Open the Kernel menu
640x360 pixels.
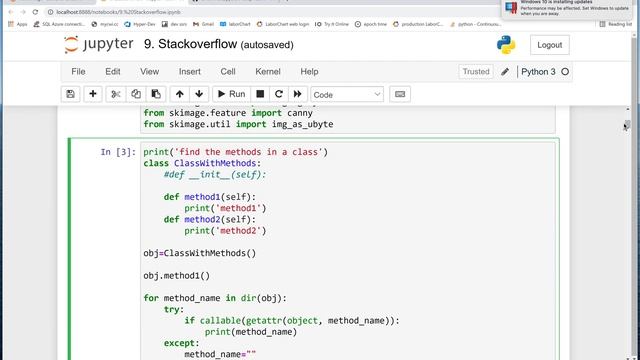tap(268, 71)
